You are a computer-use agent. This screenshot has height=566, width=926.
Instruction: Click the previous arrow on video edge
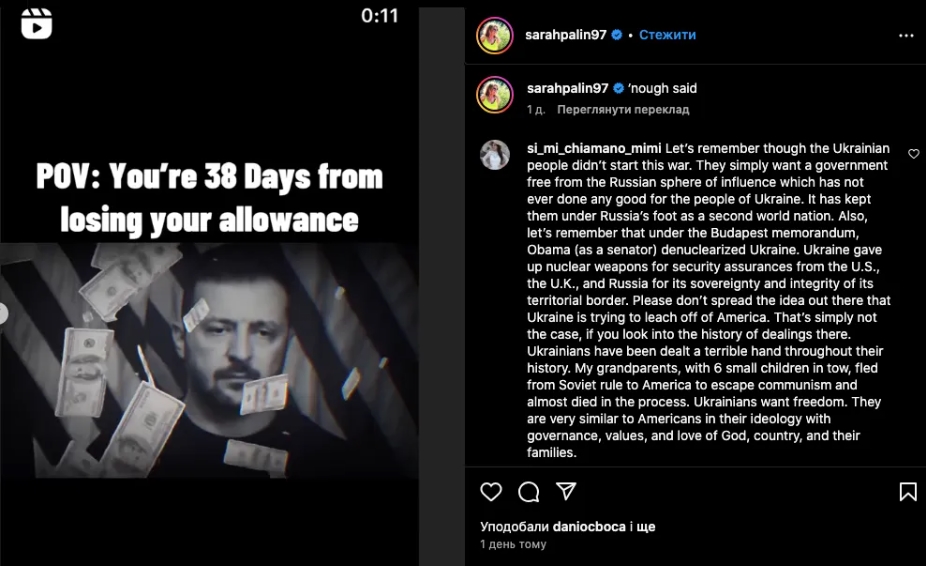pyautogui.click(x=3, y=313)
